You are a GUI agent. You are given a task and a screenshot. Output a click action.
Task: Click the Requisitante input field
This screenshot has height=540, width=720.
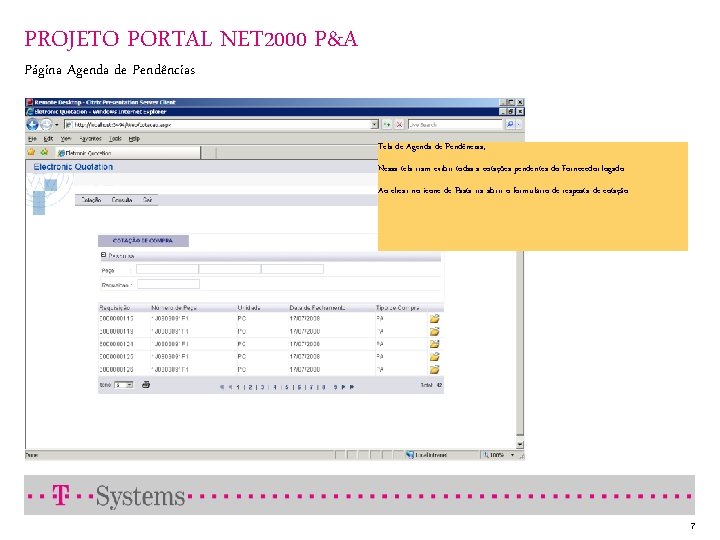tap(169, 284)
